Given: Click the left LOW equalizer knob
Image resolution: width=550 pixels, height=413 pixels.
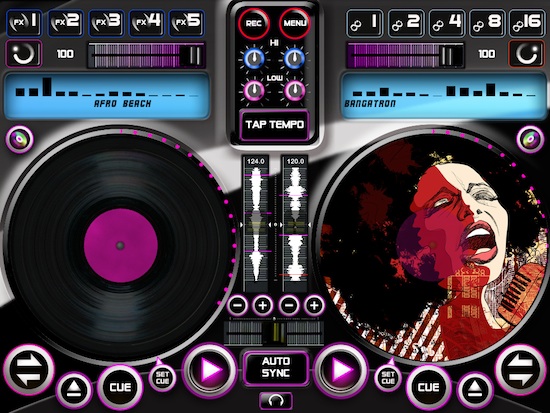Looking at the screenshot, I should [254, 91].
